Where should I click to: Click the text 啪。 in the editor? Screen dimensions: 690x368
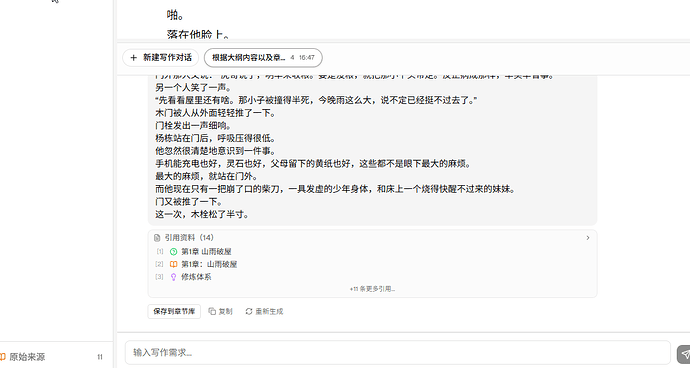(175, 15)
